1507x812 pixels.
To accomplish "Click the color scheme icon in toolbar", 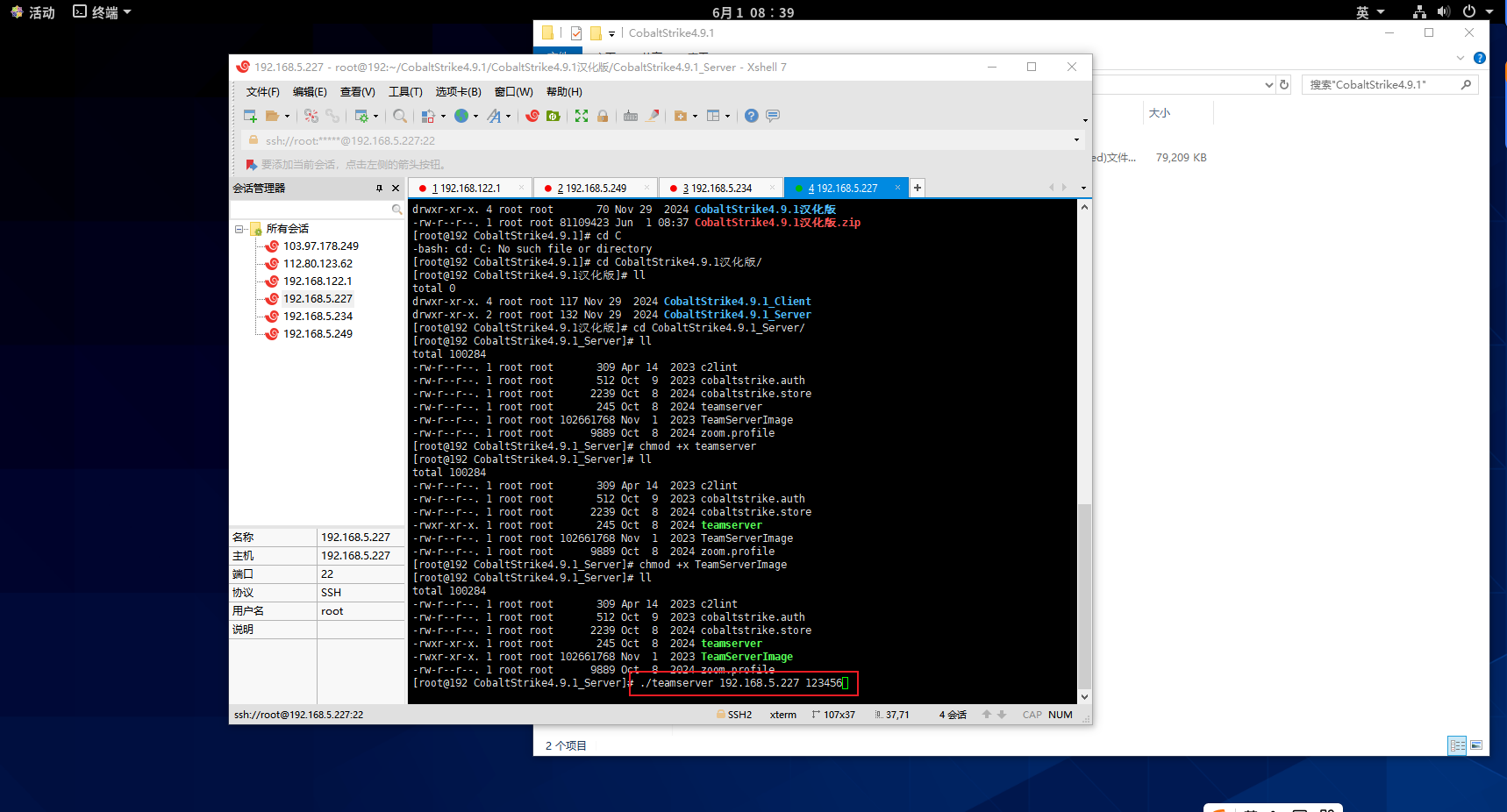I will coord(428,116).
